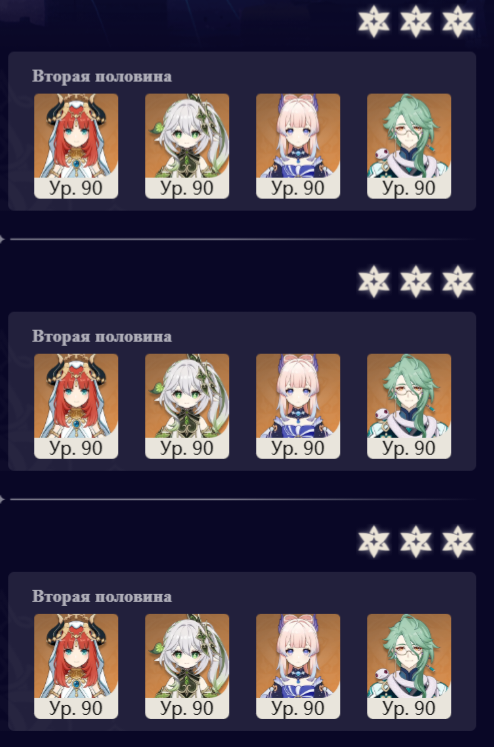Click the 'Вторая половина' heading in the bottom panel
The image size is (494, 747).
tap(102, 596)
